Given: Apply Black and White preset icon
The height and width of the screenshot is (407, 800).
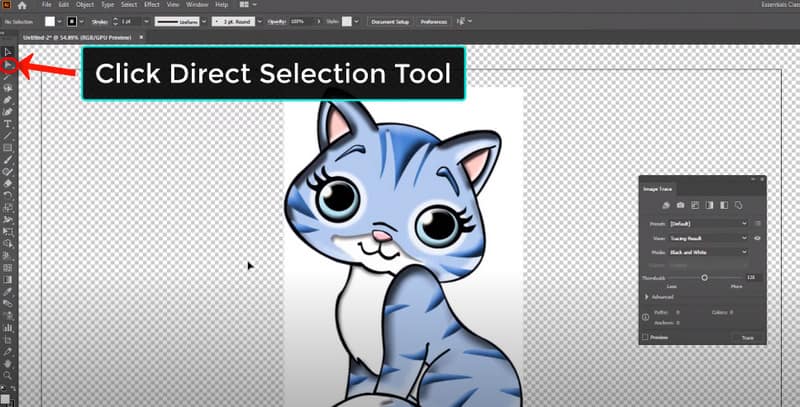Looking at the screenshot, I should point(723,205).
